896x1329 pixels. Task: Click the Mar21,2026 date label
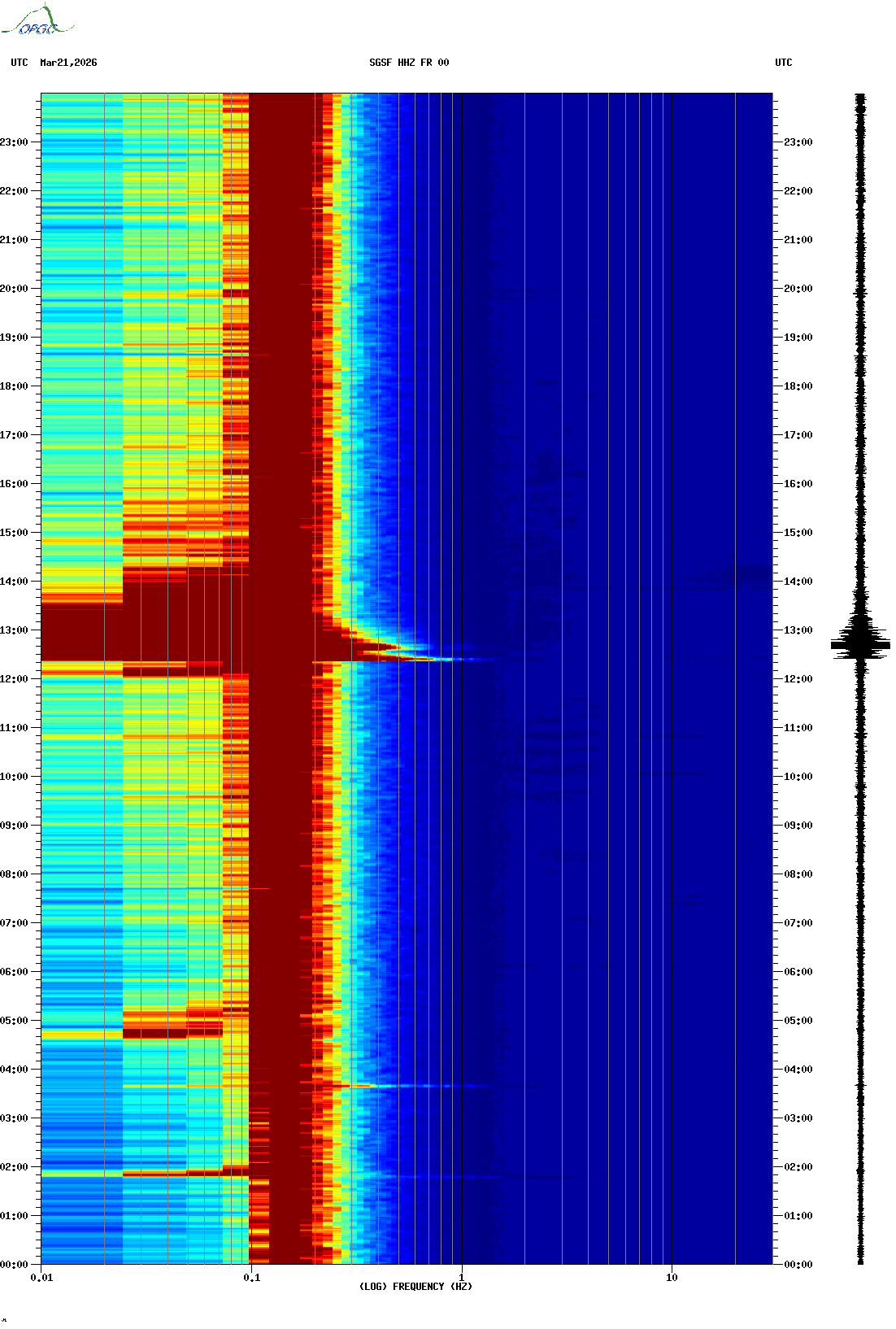point(68,63)
